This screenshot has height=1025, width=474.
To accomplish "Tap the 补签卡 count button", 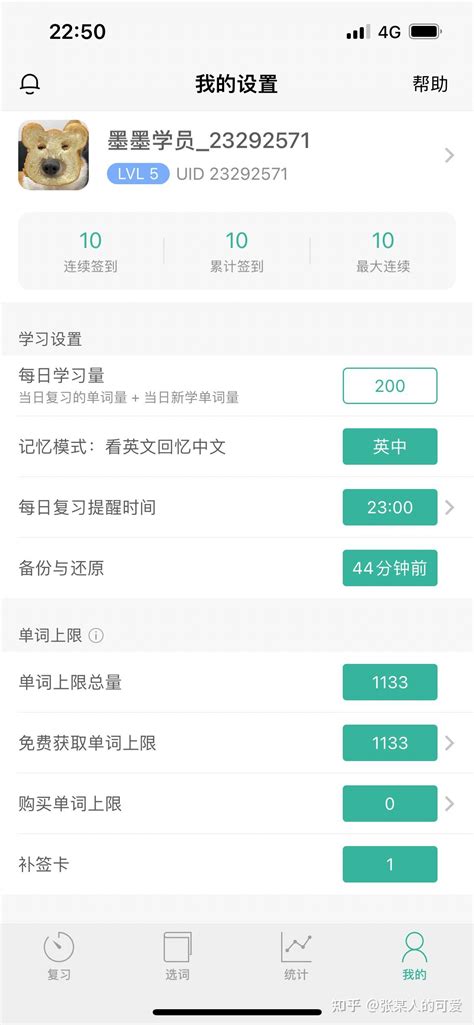I will click(x=390, y=865).
